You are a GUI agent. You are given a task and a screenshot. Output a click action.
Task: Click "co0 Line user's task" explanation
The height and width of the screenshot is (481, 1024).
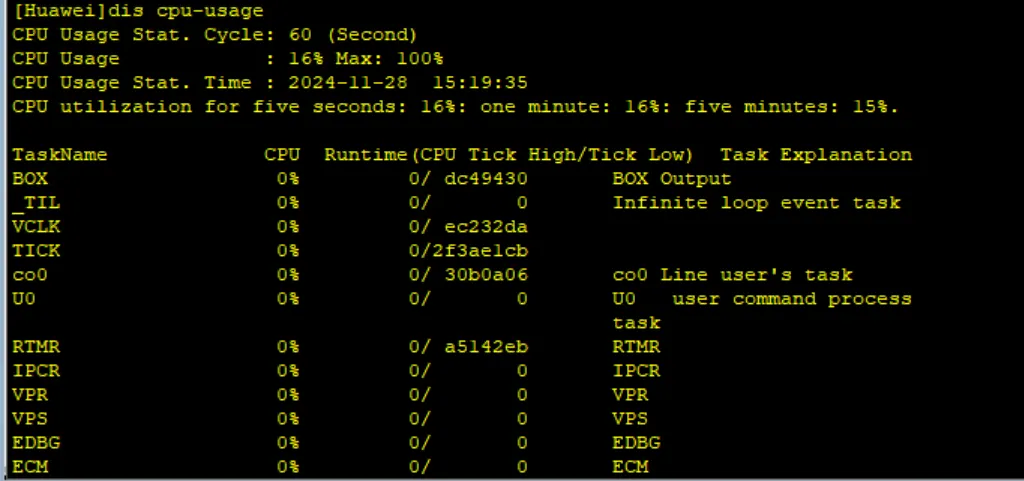[732, 275]
